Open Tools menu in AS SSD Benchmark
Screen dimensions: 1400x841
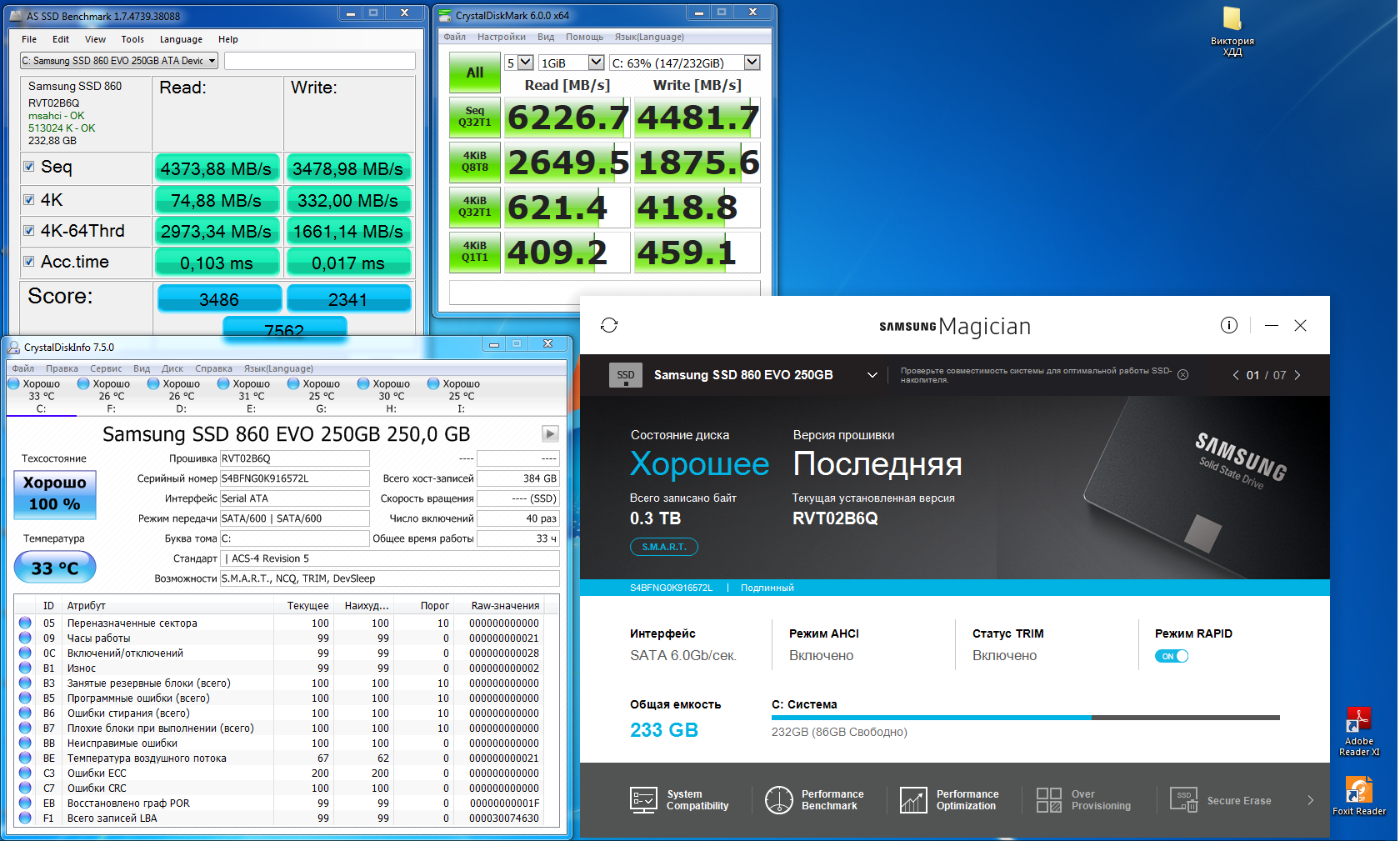[132, 39]
